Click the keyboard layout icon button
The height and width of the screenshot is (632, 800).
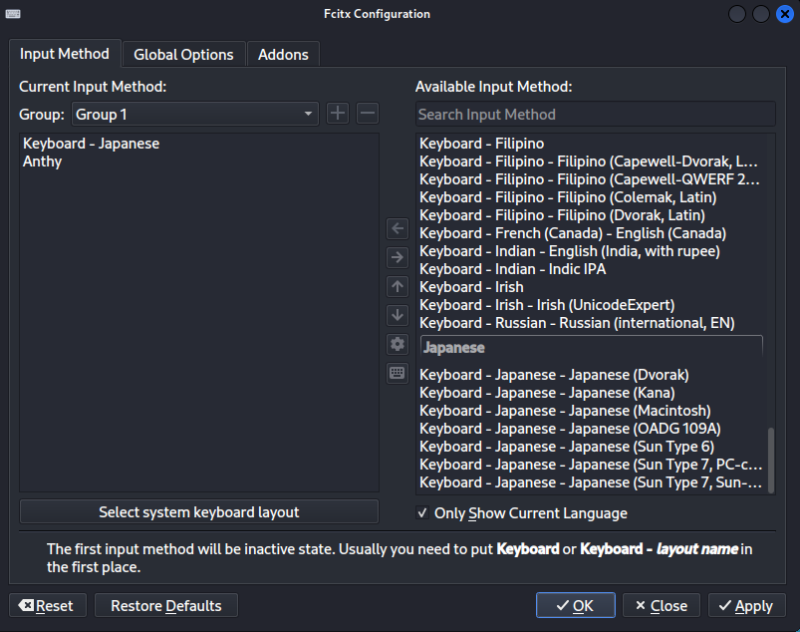pyautogui.click(x=397, y=373)
